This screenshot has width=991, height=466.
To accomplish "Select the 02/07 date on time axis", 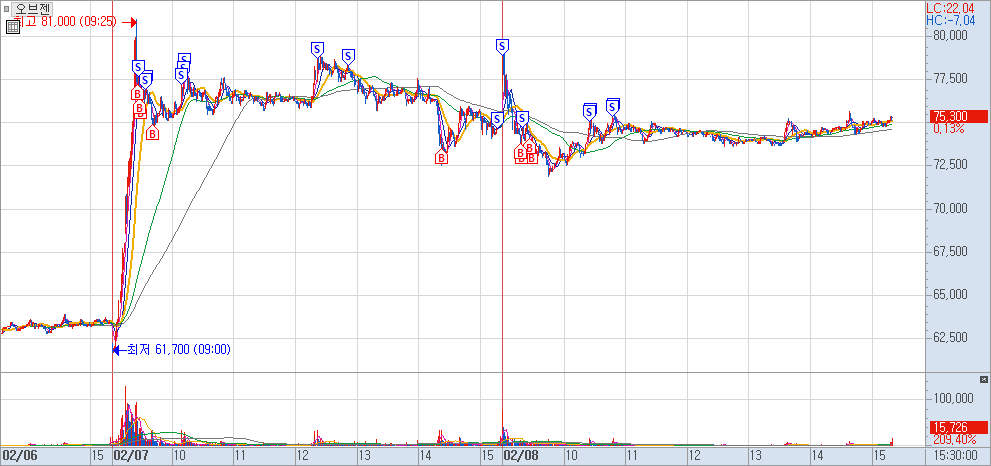I will click(x=131, y=455).
